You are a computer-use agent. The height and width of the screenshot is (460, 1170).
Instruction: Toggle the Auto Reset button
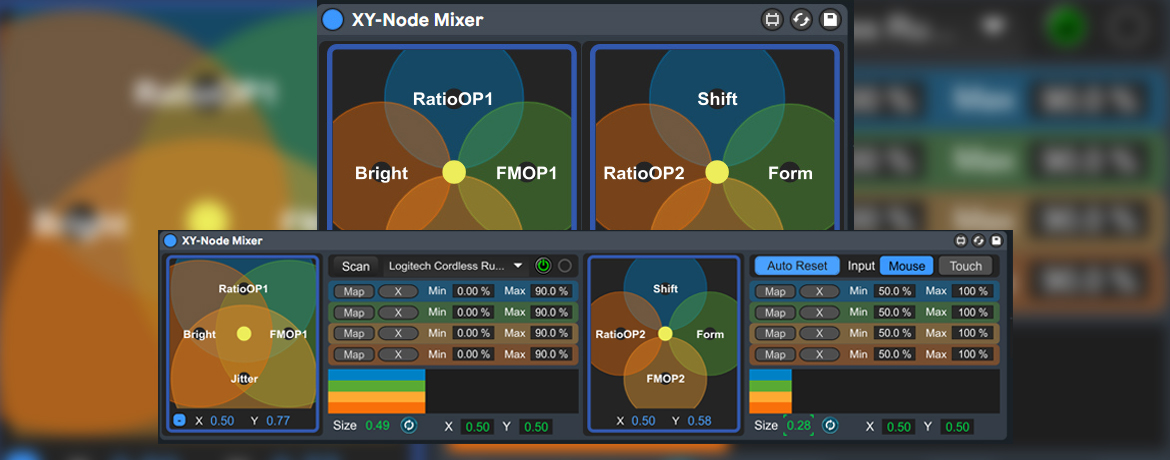tap(797, 266)
